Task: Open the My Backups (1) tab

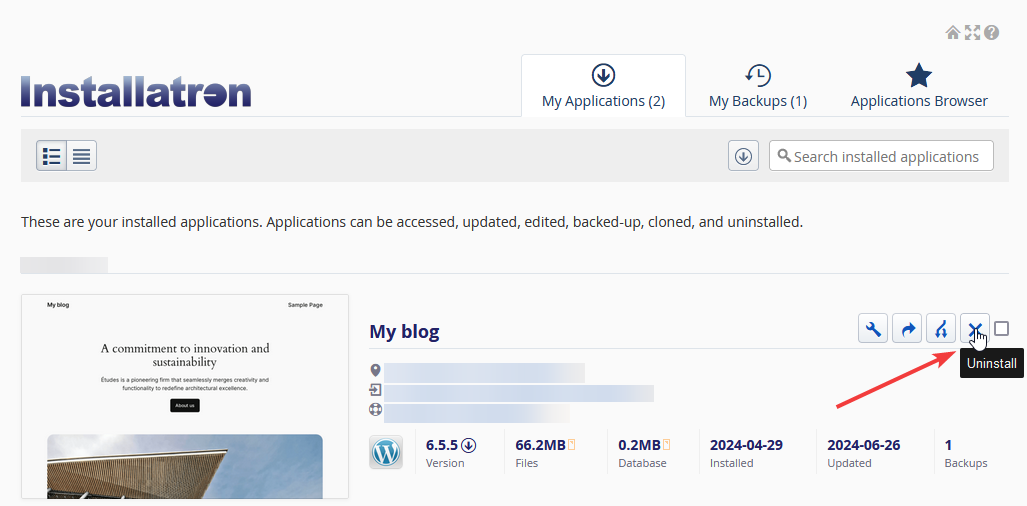Action: (x=758, y=86)
